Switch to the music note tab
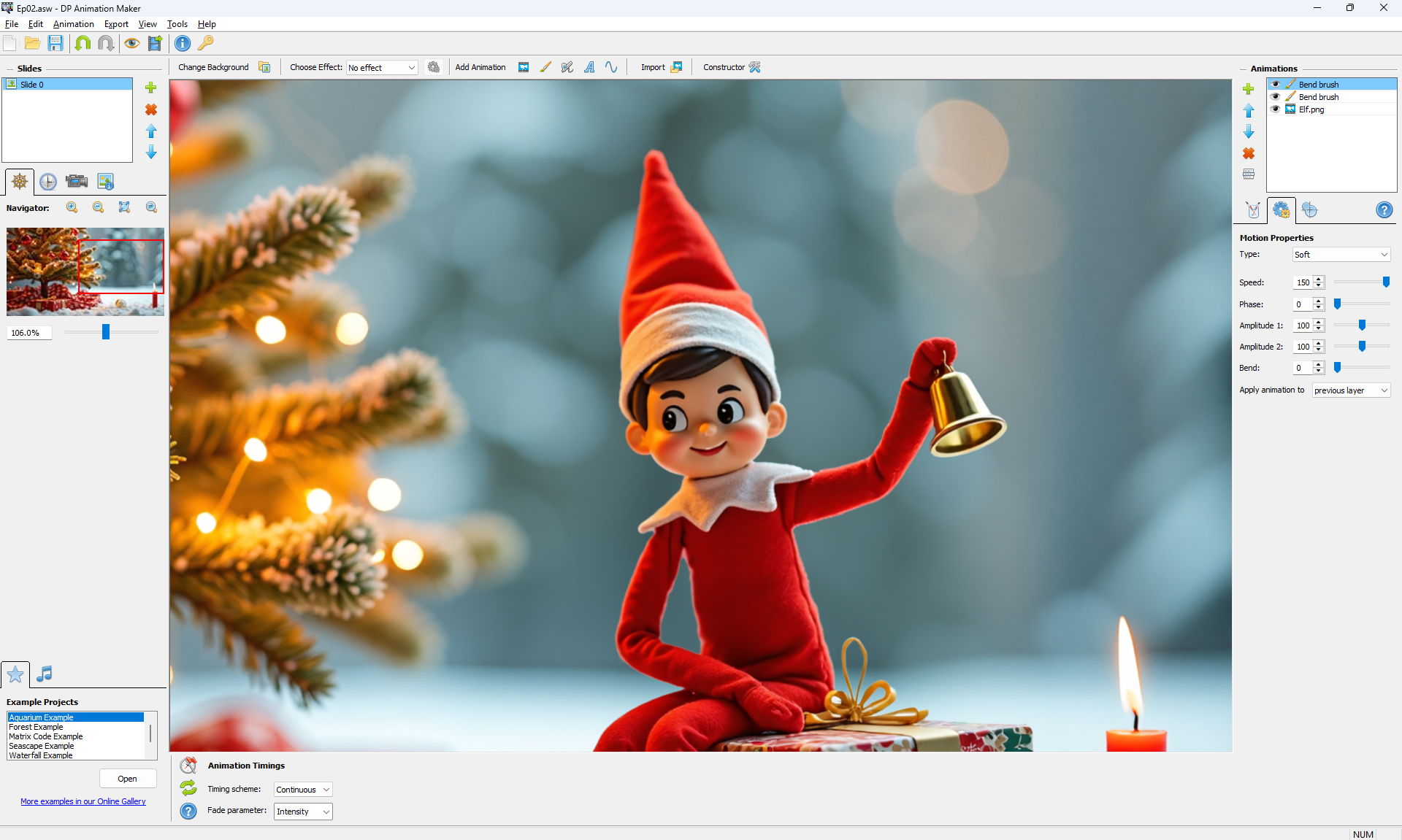Screen dimensions: 1402x840 pyautogui.click(x=44, y=674)
